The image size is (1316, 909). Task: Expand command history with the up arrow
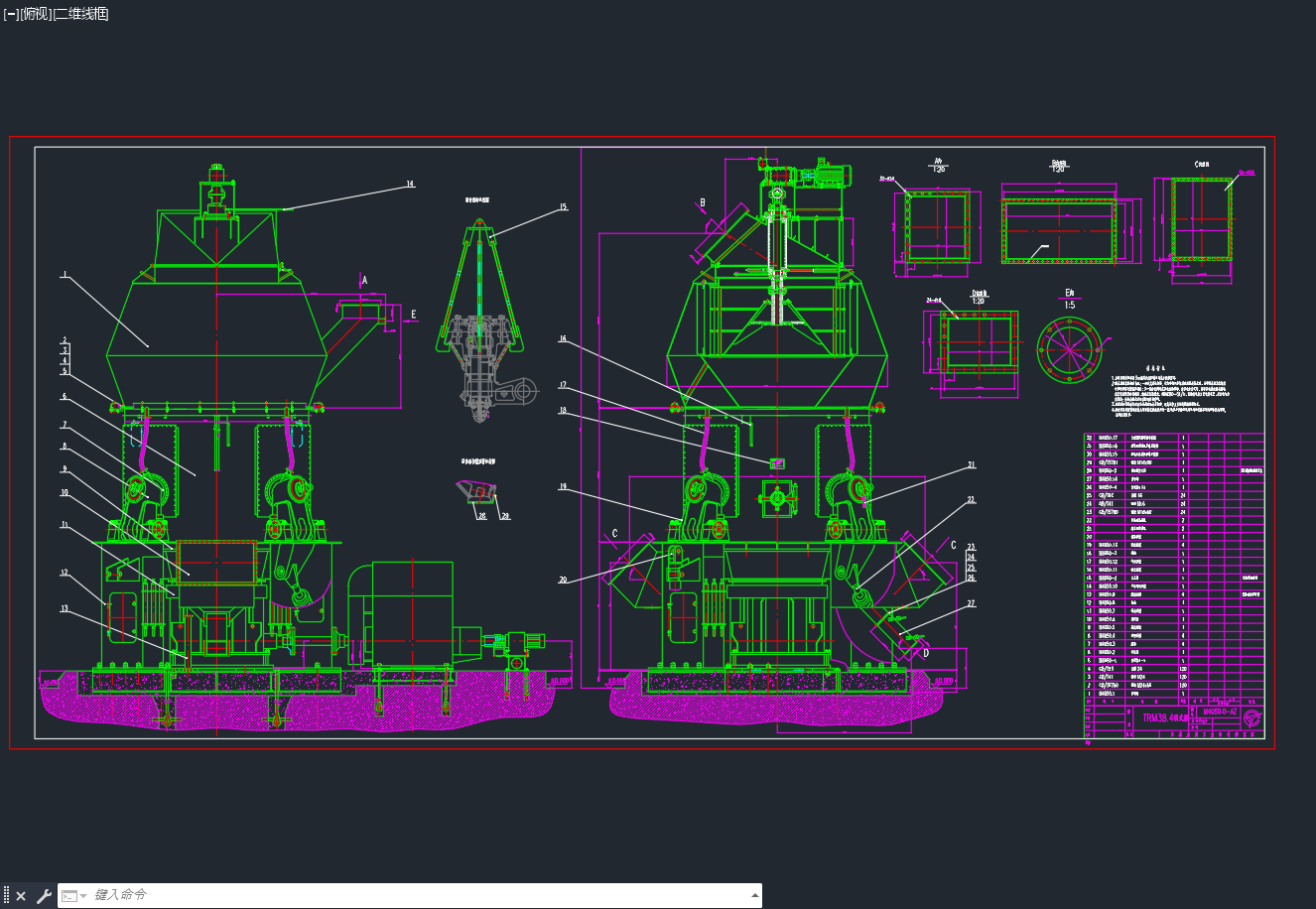point(753,895)
